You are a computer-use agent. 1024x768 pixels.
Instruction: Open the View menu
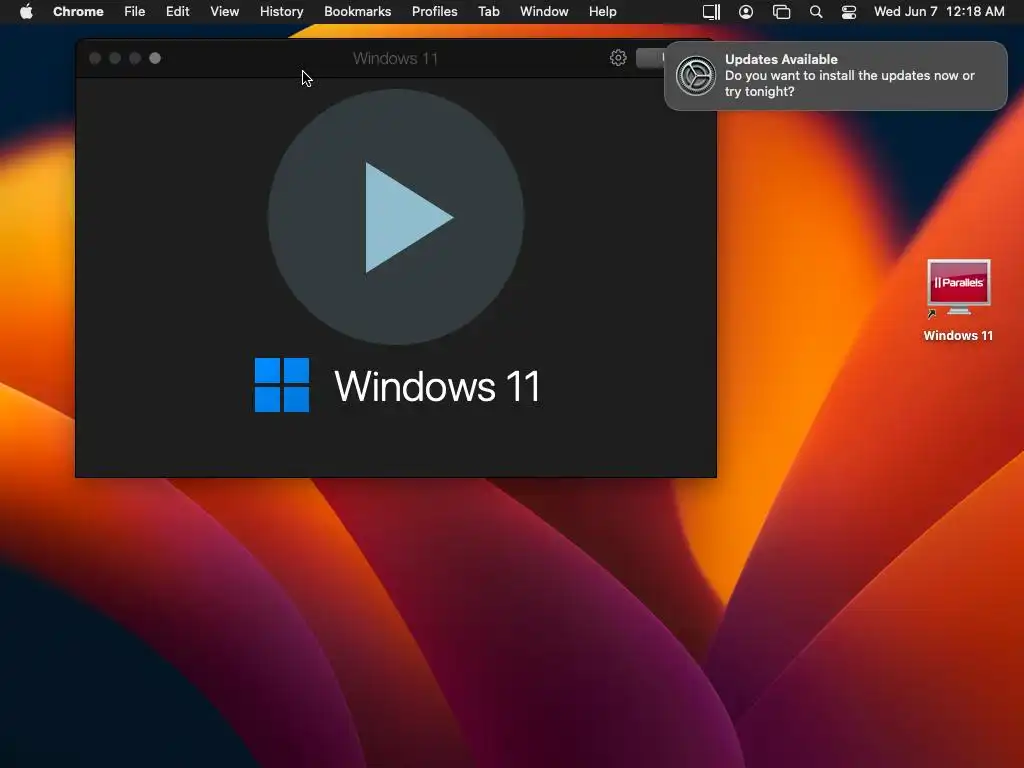225,11
